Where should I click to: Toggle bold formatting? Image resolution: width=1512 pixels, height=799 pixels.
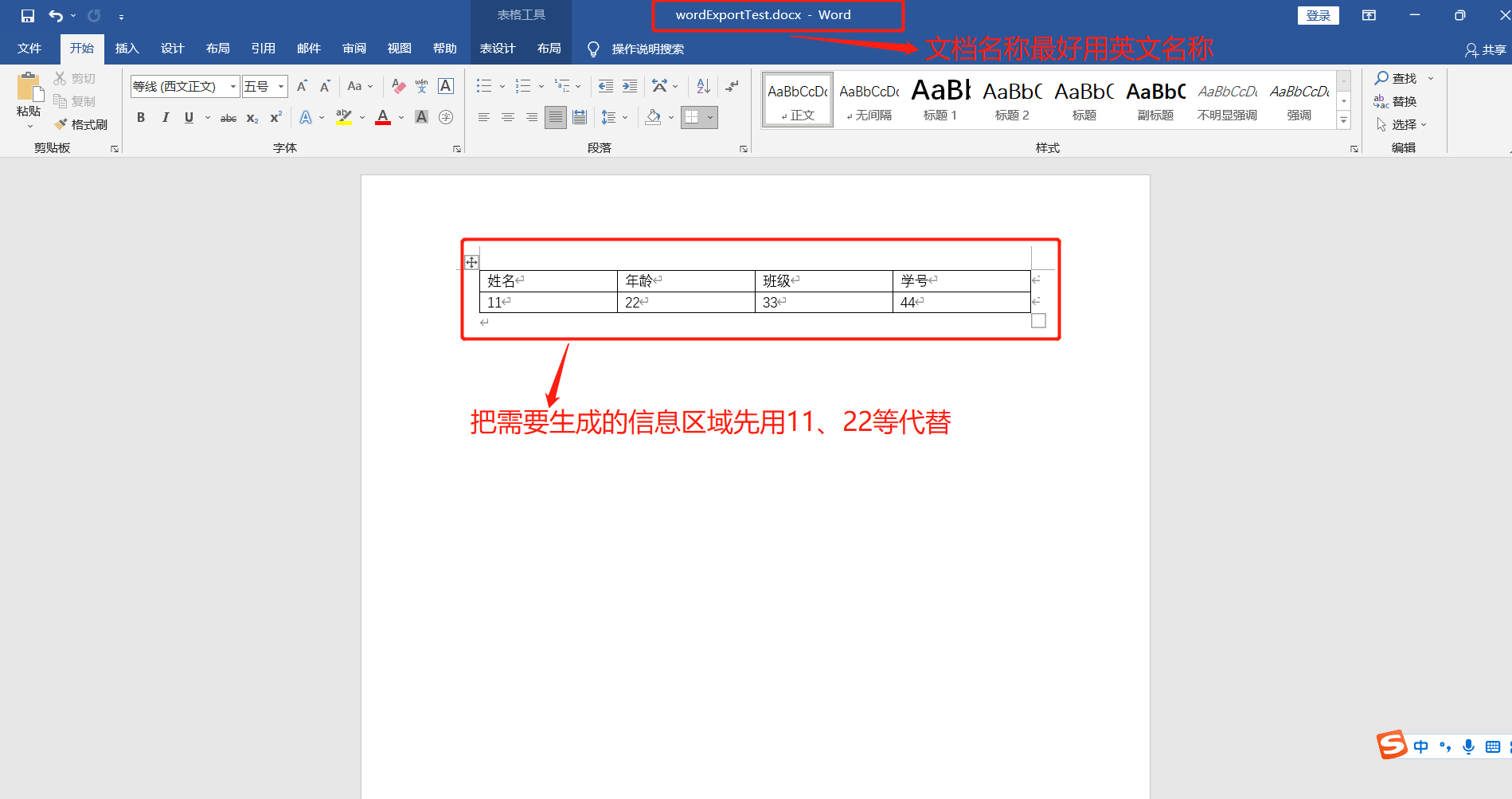tap(140, 117)
